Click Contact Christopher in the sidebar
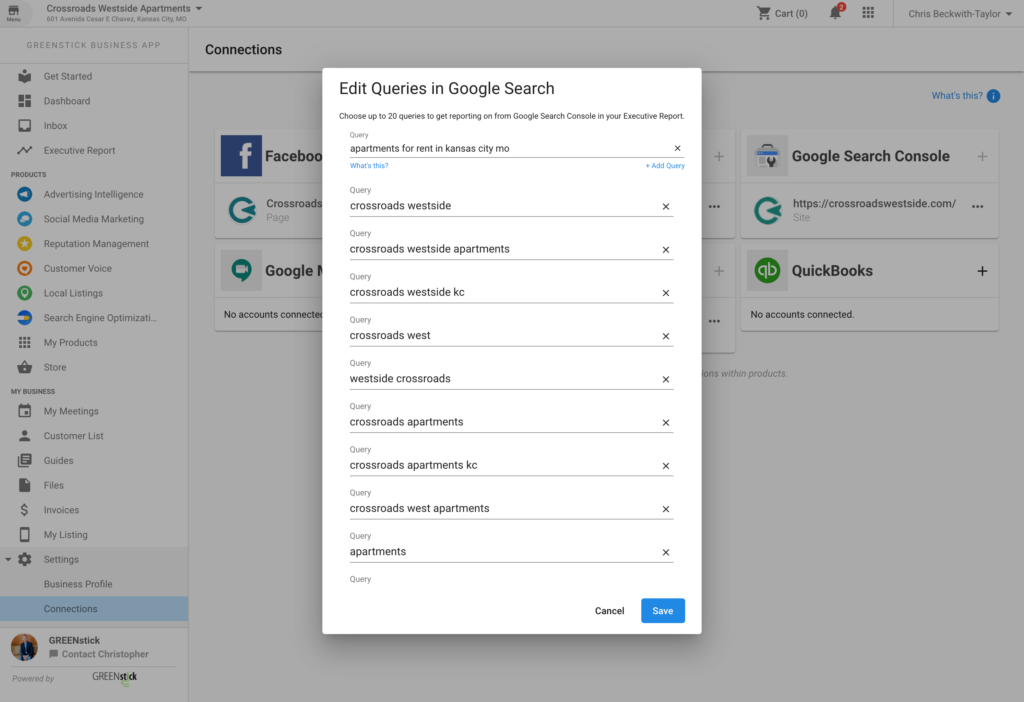The height and width of the screenshot is (702, 1024). point(104,654)
